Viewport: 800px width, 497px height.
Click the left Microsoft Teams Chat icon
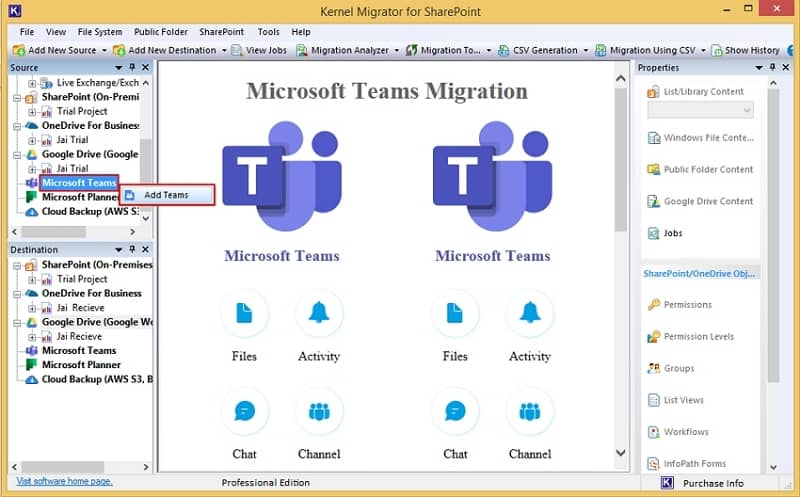coord(244,411)
